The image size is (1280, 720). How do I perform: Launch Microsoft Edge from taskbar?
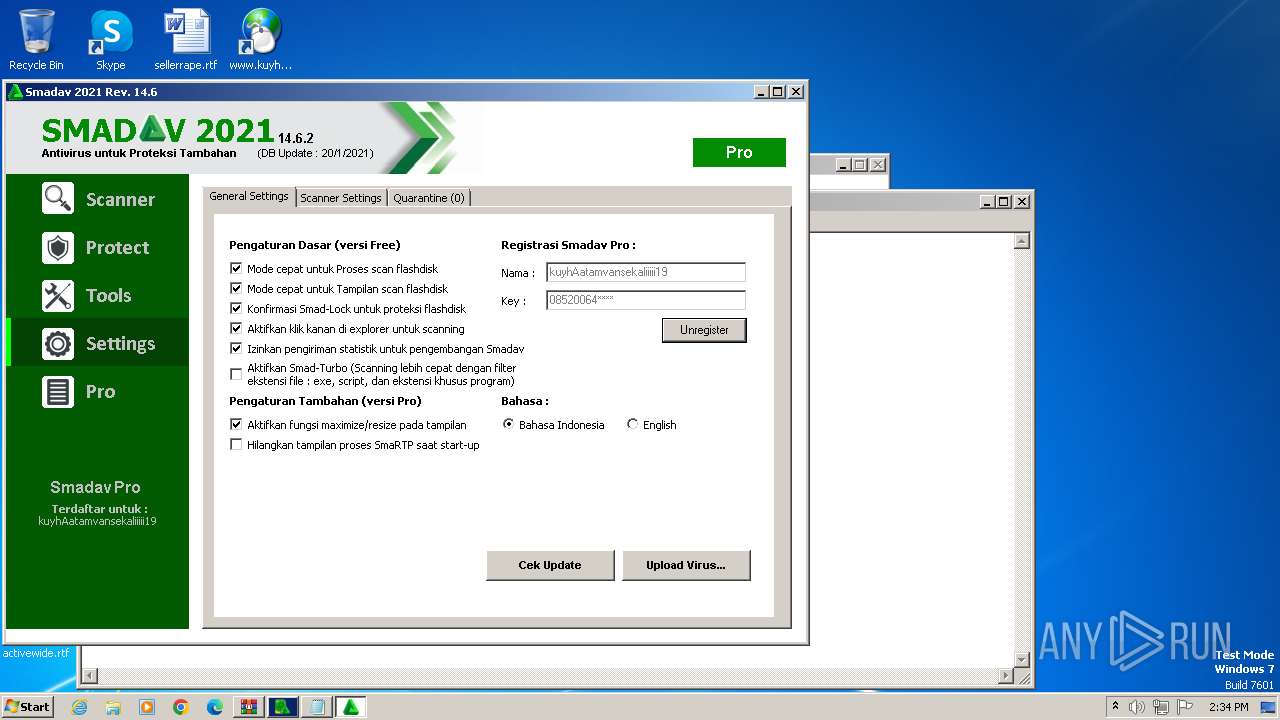215,707
